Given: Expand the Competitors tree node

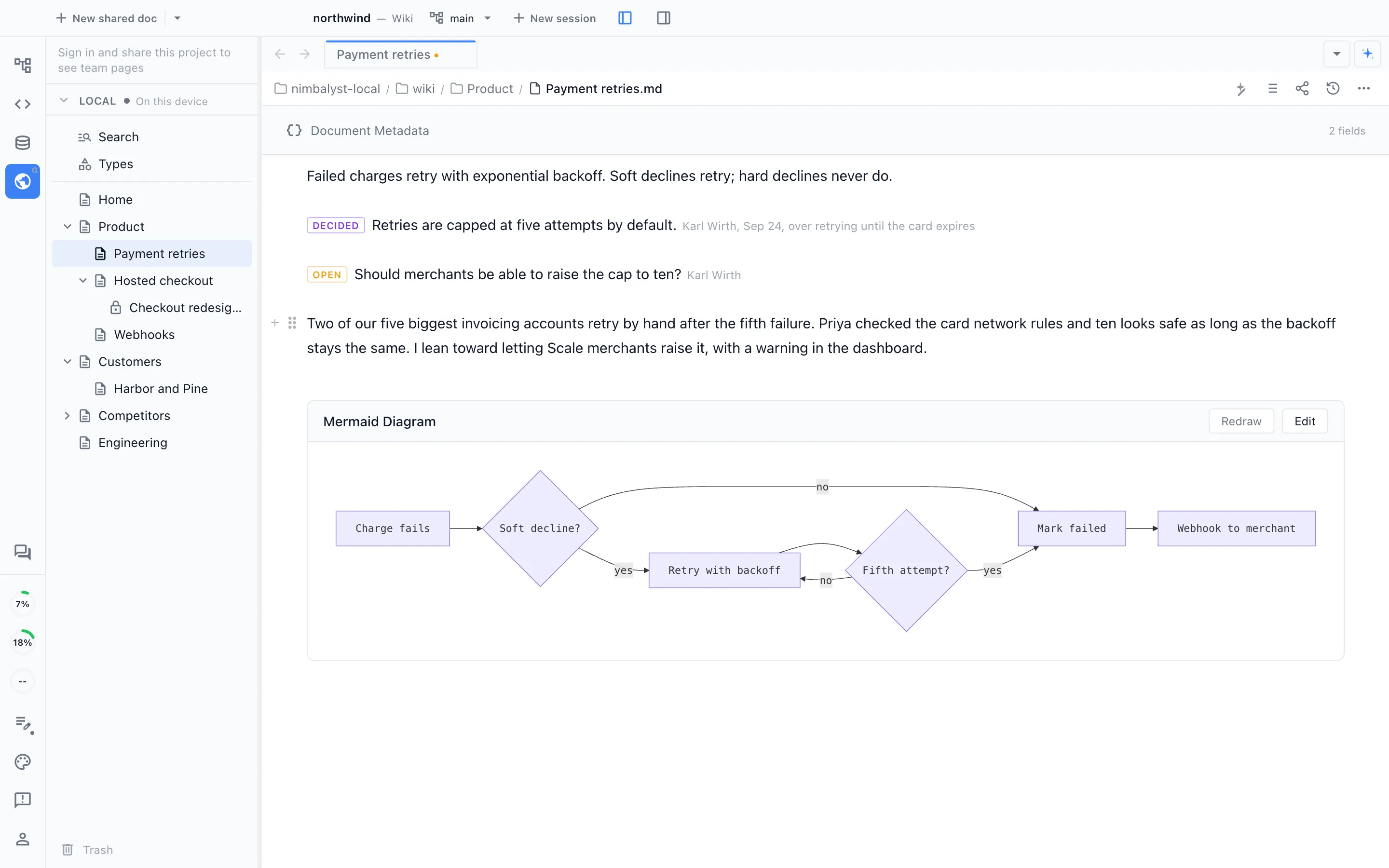Looking at the screenshot, I should pos(67,416).
